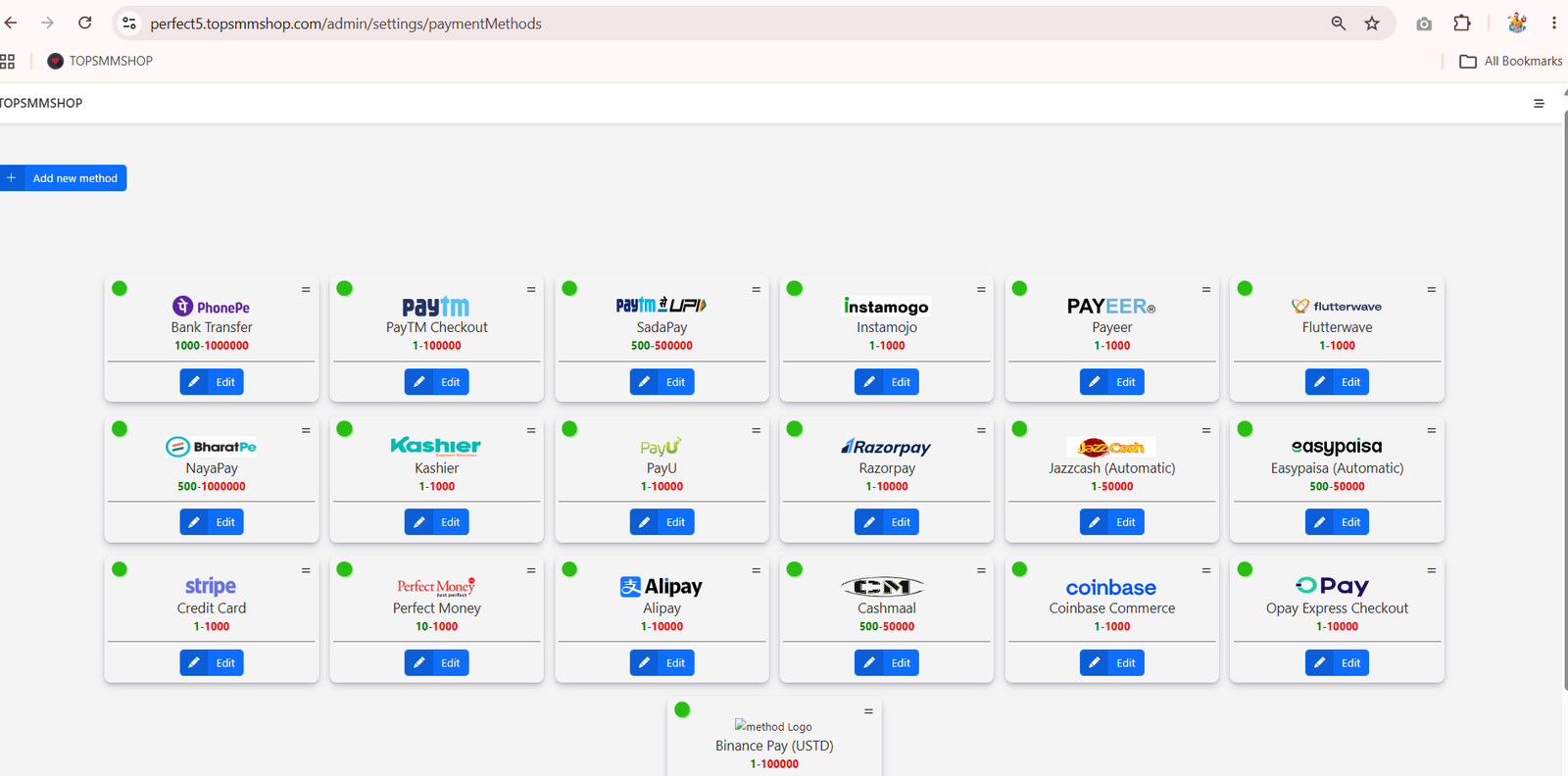Open the zoom magnifier icon in address bar
The image size is (1568, 776).
click(1338, 23)
